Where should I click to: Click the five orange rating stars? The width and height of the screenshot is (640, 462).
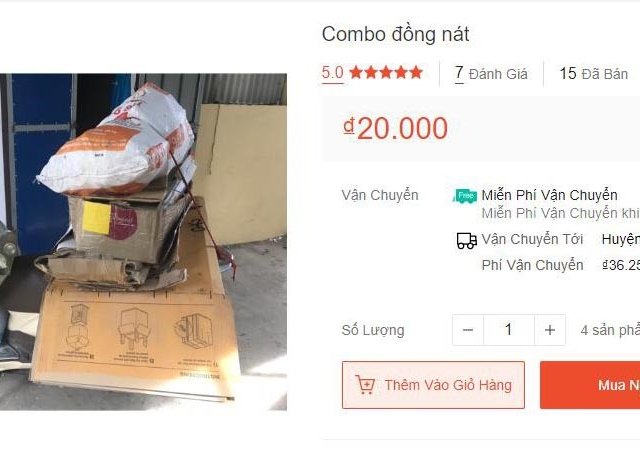[x=386, y=73]
